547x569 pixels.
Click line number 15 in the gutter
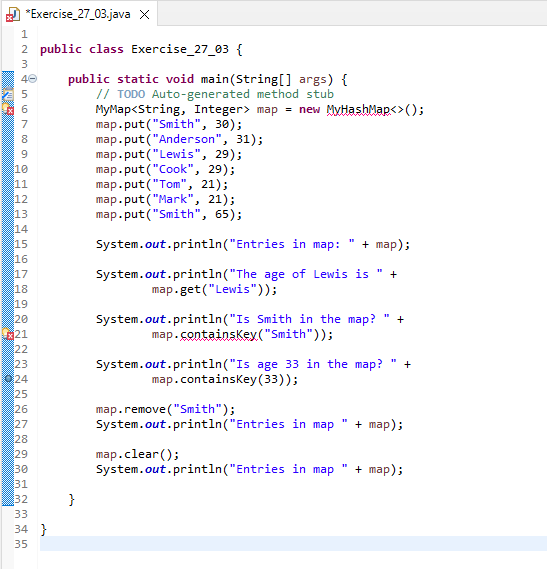tap(21, 244)
